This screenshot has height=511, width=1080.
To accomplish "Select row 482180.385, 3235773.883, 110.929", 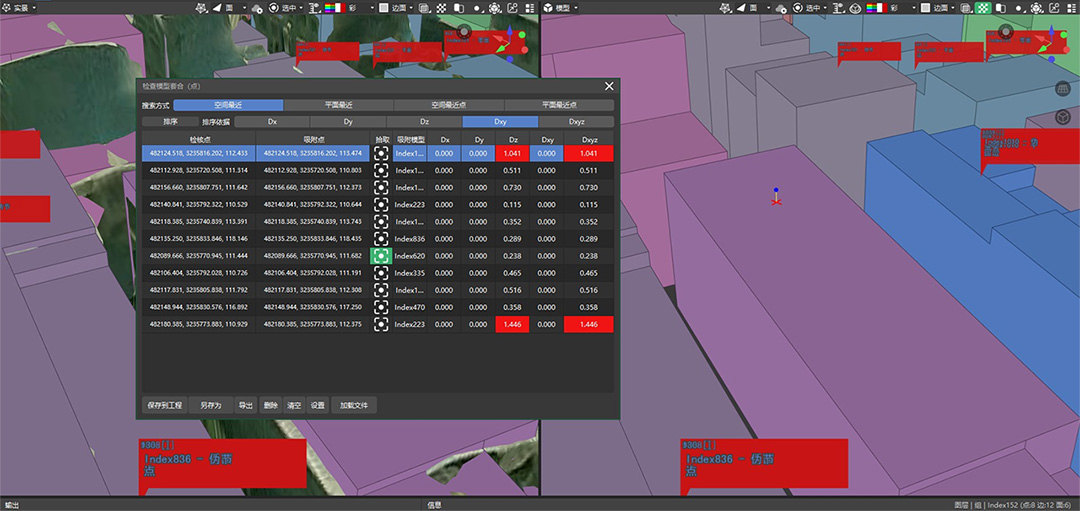I will [x=377, y=324].
